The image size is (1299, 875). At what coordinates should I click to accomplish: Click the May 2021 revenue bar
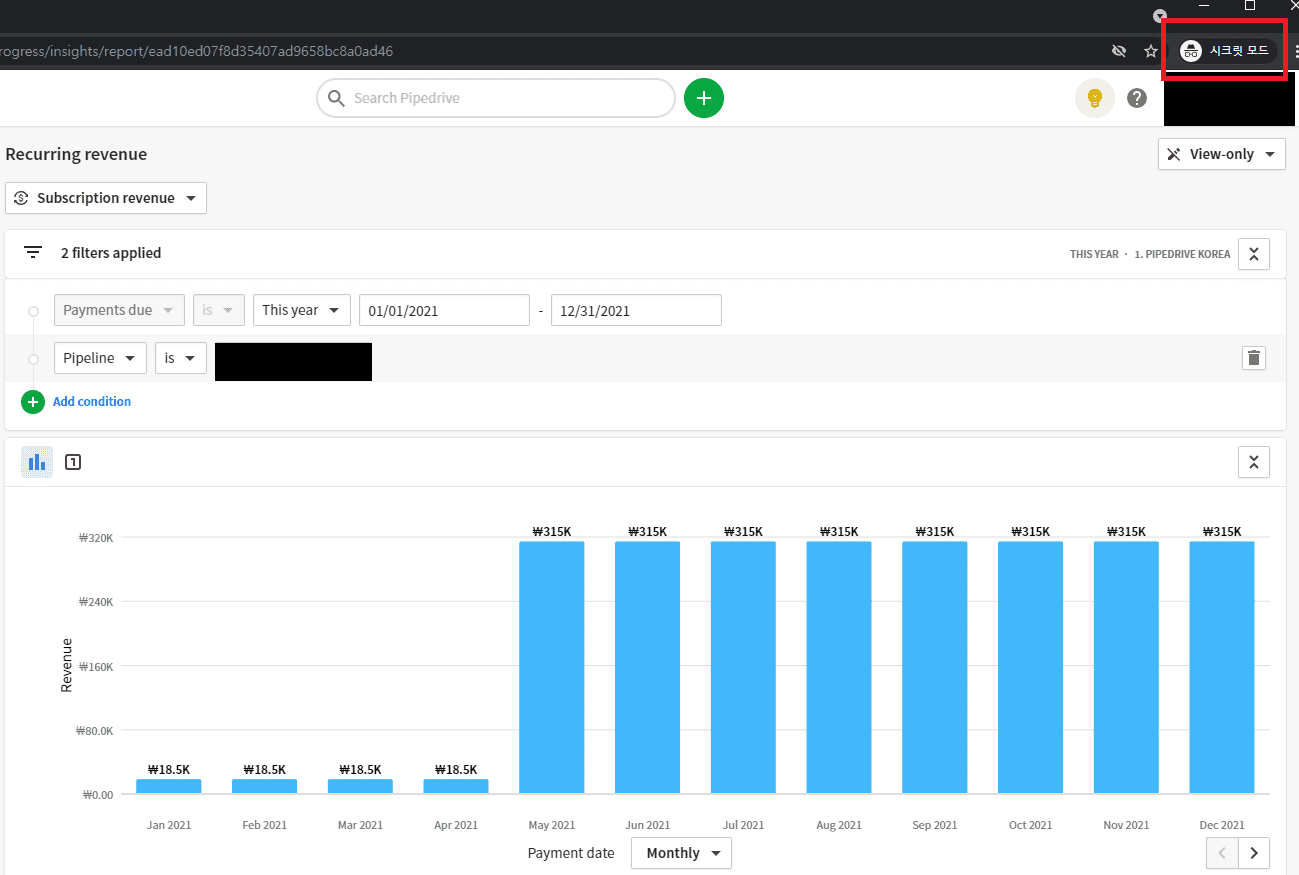tap(551, 668)
